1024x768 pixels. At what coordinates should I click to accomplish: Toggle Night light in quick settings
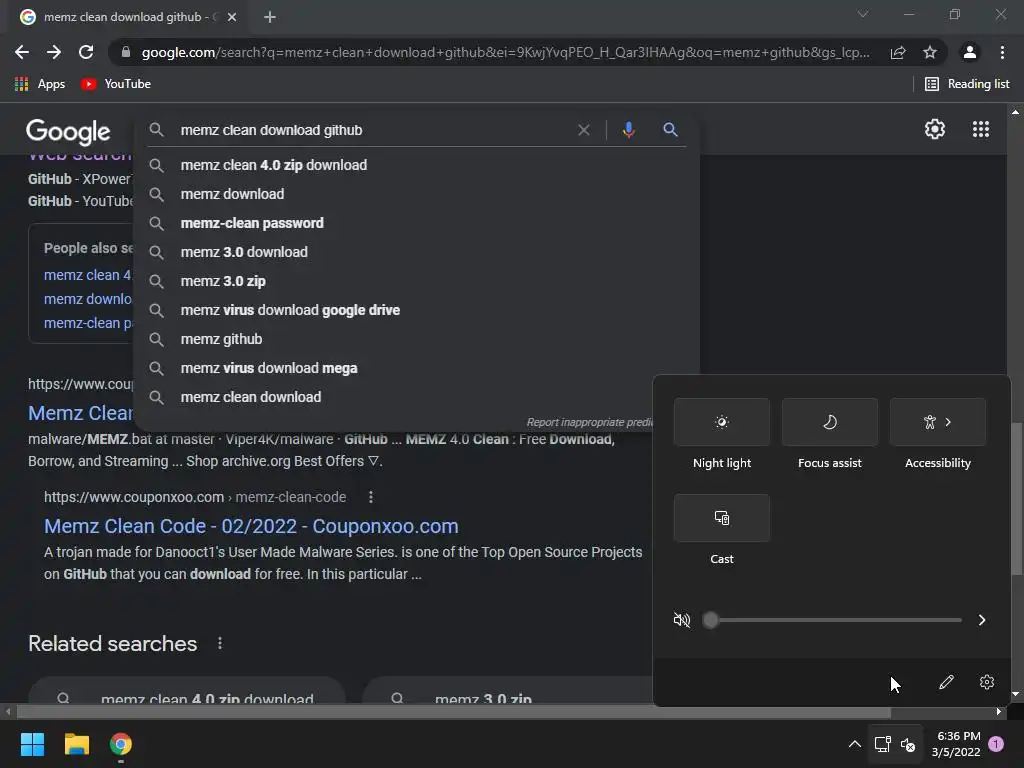pos(722,423)
